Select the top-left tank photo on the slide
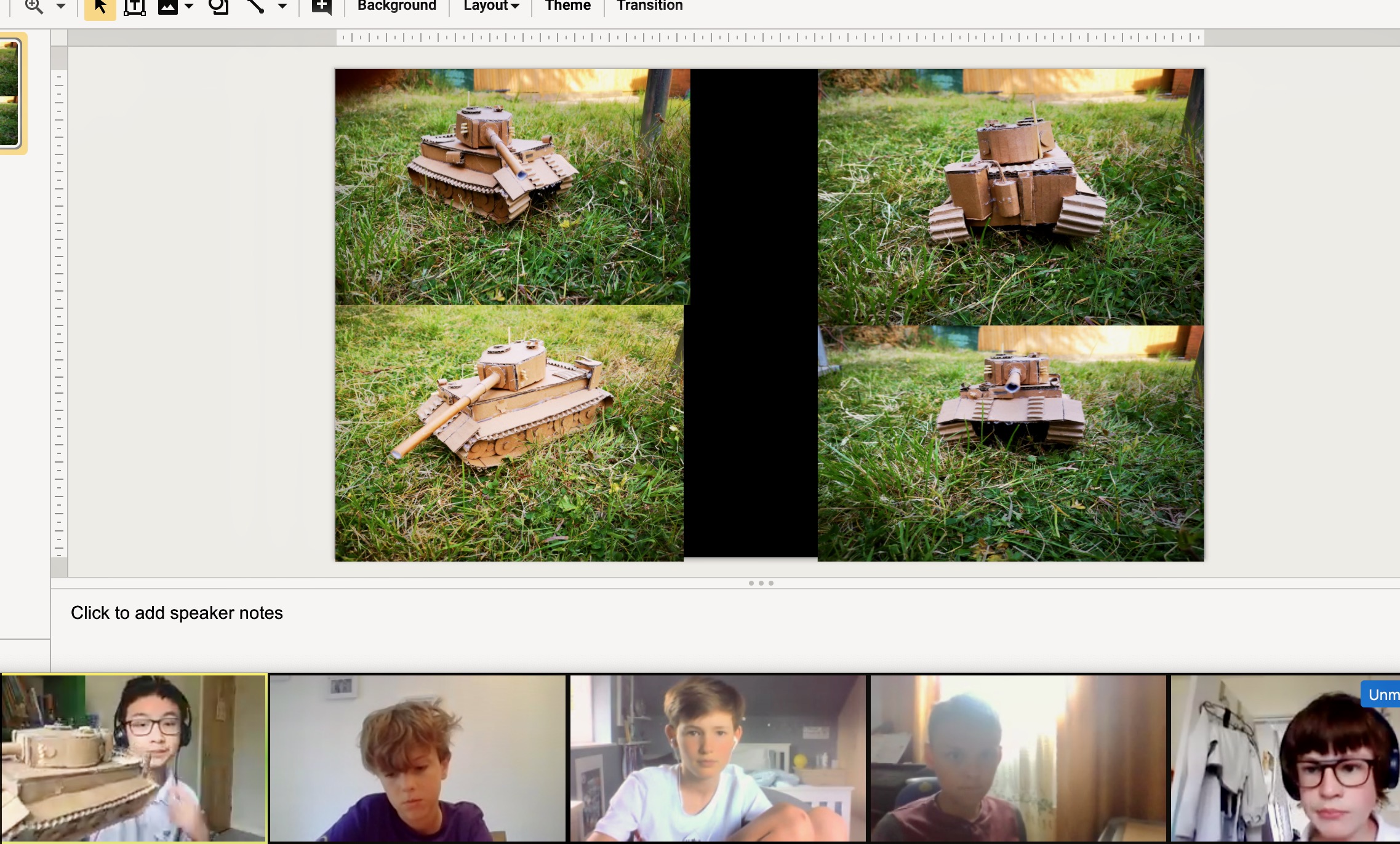1400x844 pixels. click(x=512, y=186)
